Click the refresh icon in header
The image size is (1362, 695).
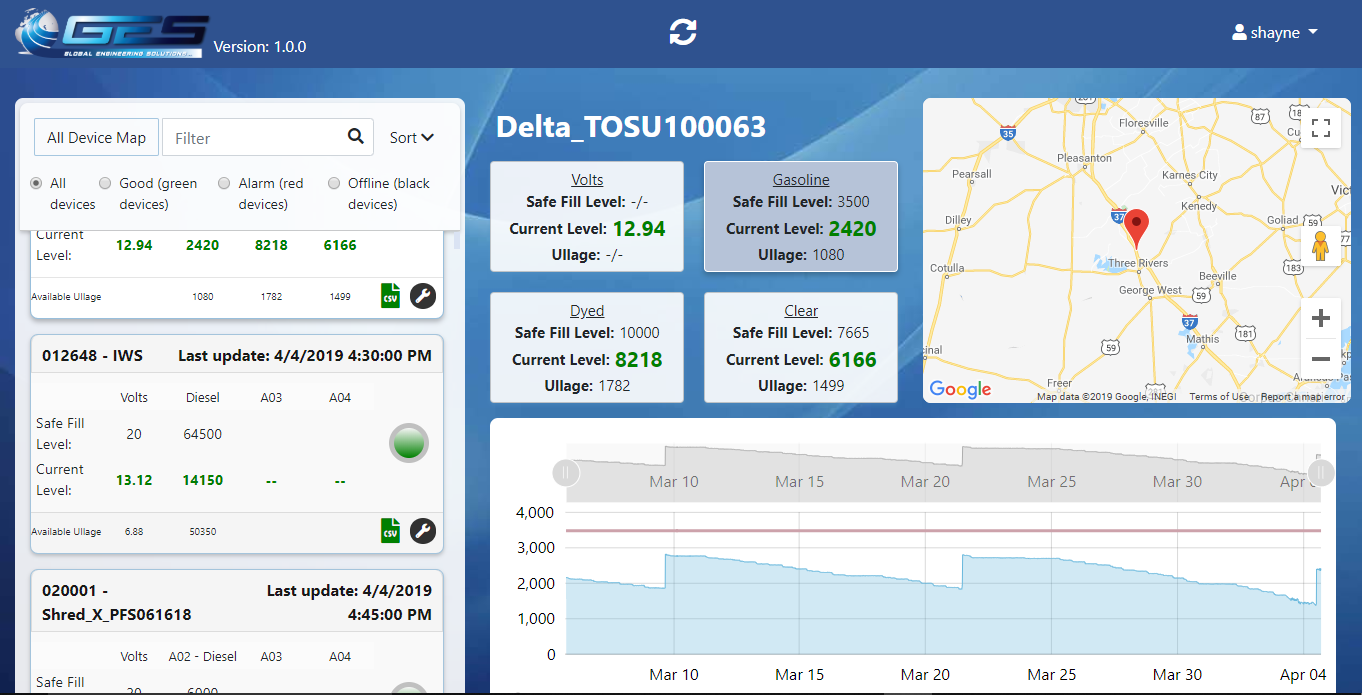[x=682, y=32]
